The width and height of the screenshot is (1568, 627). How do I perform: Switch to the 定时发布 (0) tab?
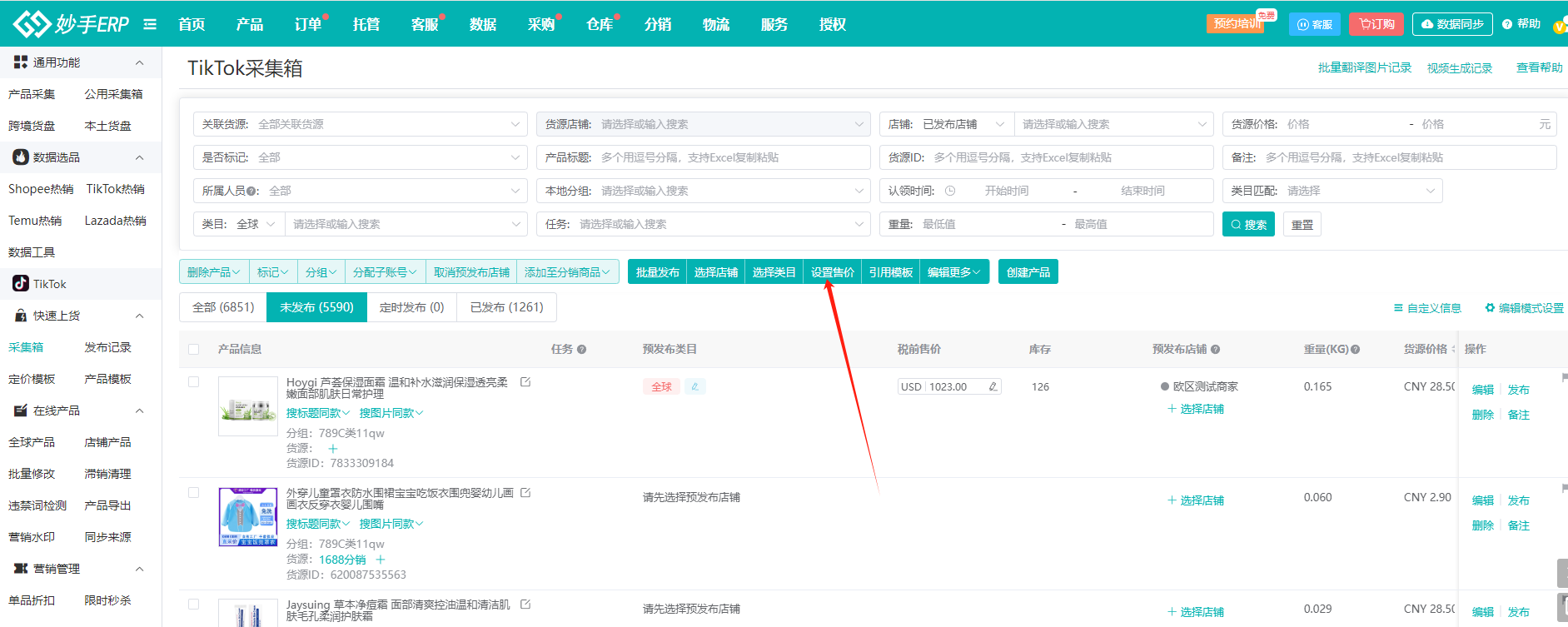[412, 307]
